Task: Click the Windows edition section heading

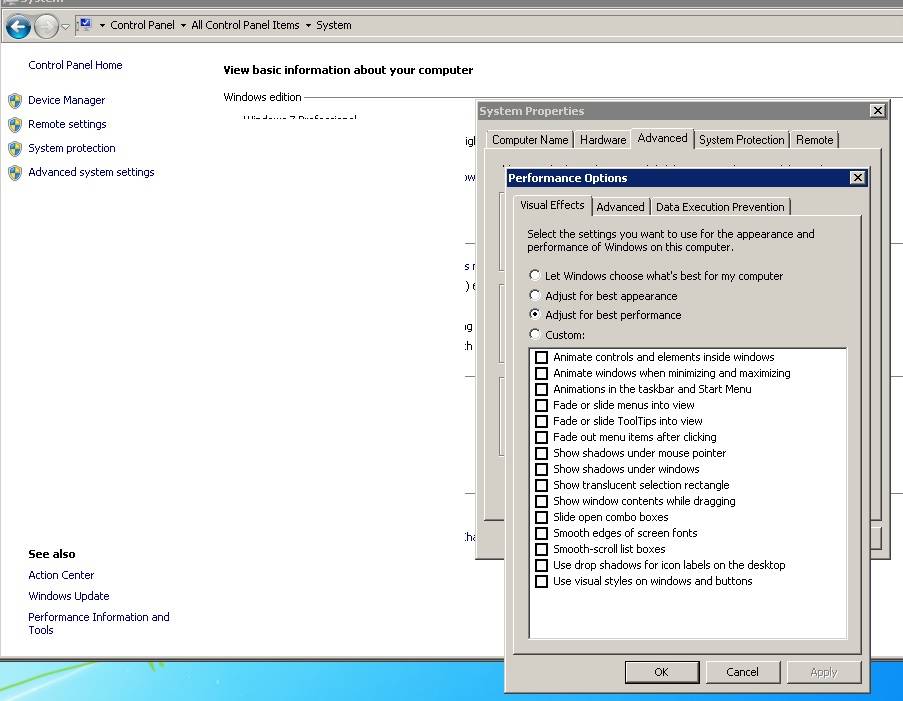Action: tap(263, 97)
